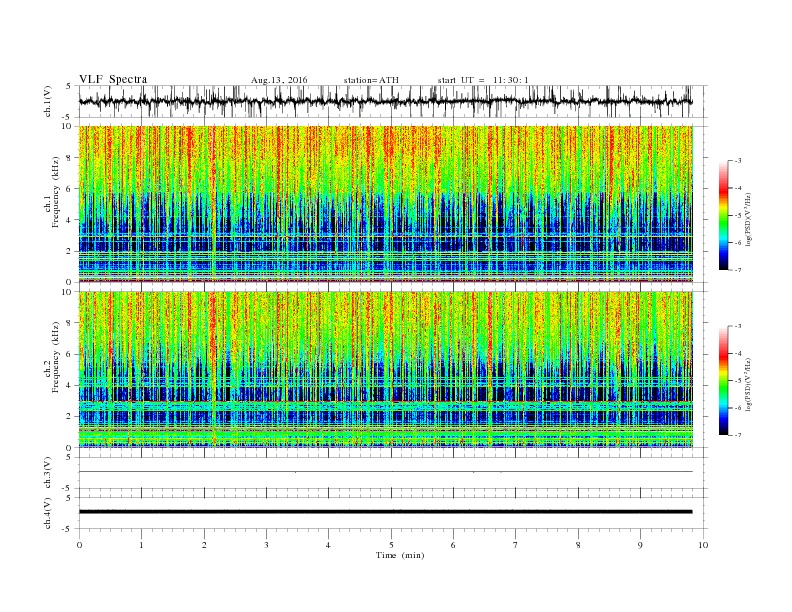Click the ch.2 spectrogram color scale bar

point(723,381)
